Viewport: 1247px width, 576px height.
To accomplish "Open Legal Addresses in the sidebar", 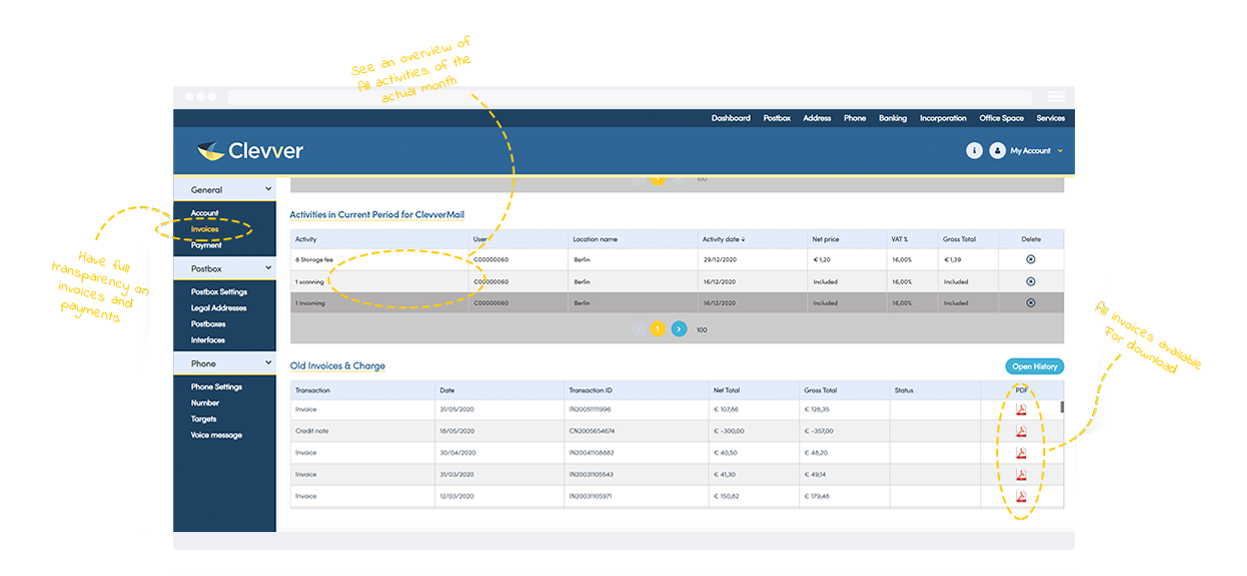I will [x=219, y=308].
